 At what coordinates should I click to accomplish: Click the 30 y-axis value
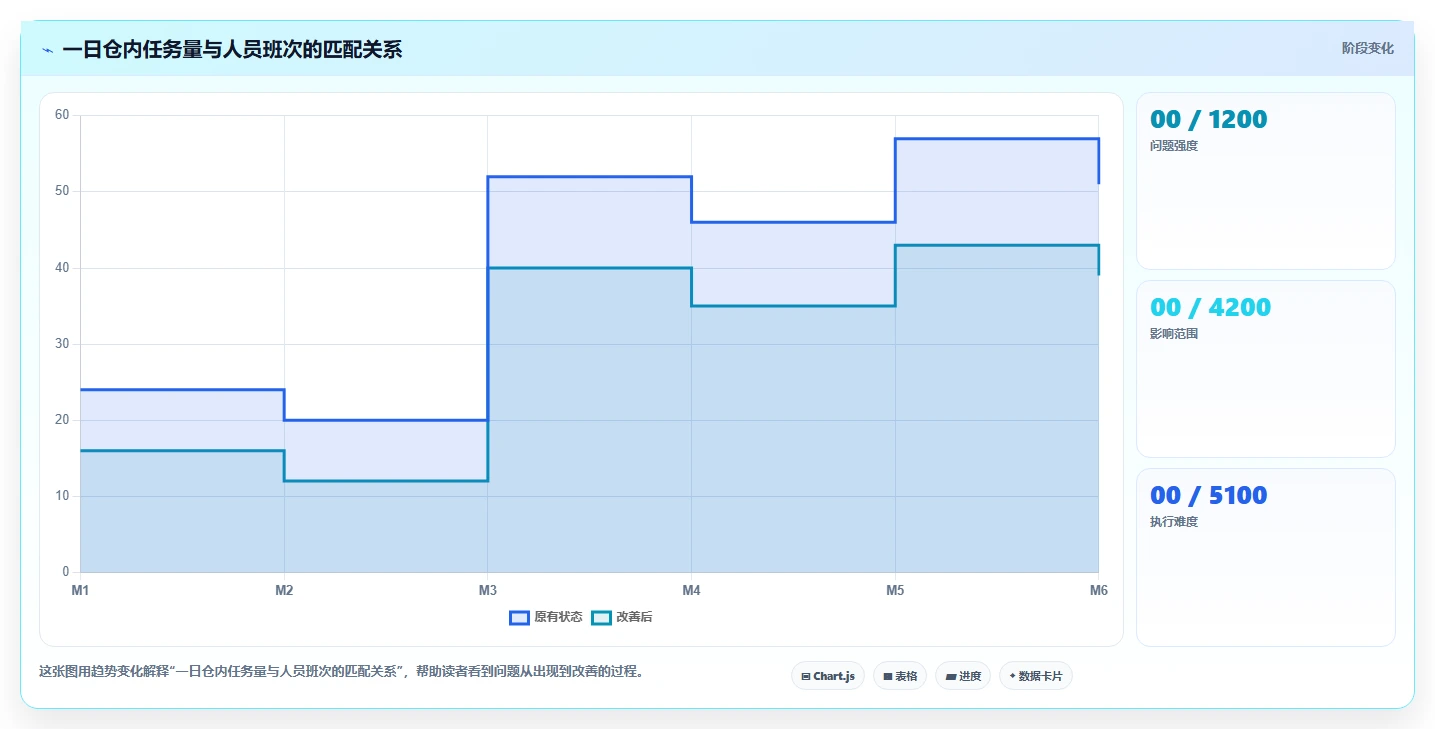click(62, 344)
